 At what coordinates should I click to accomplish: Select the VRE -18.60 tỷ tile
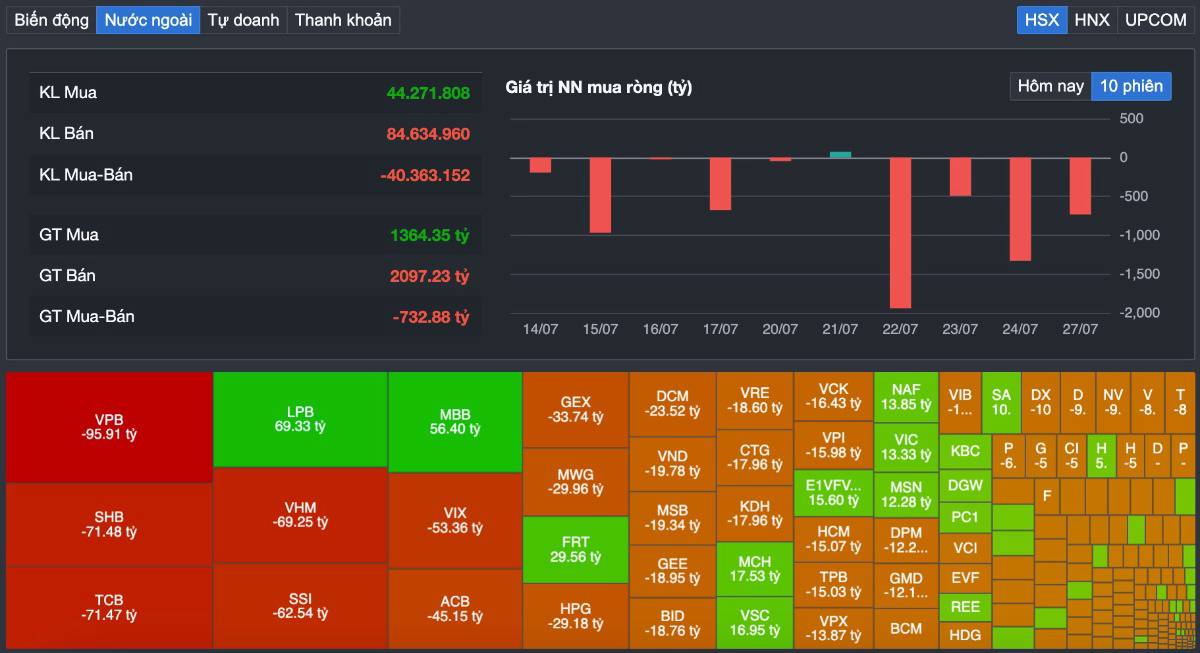(755, 400)
